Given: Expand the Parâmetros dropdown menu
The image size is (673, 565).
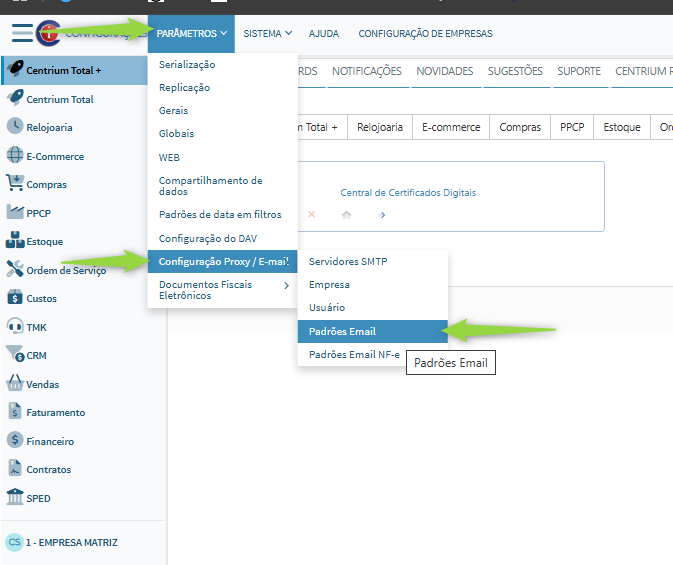Looking at the screenshot, I should [192, 34].
